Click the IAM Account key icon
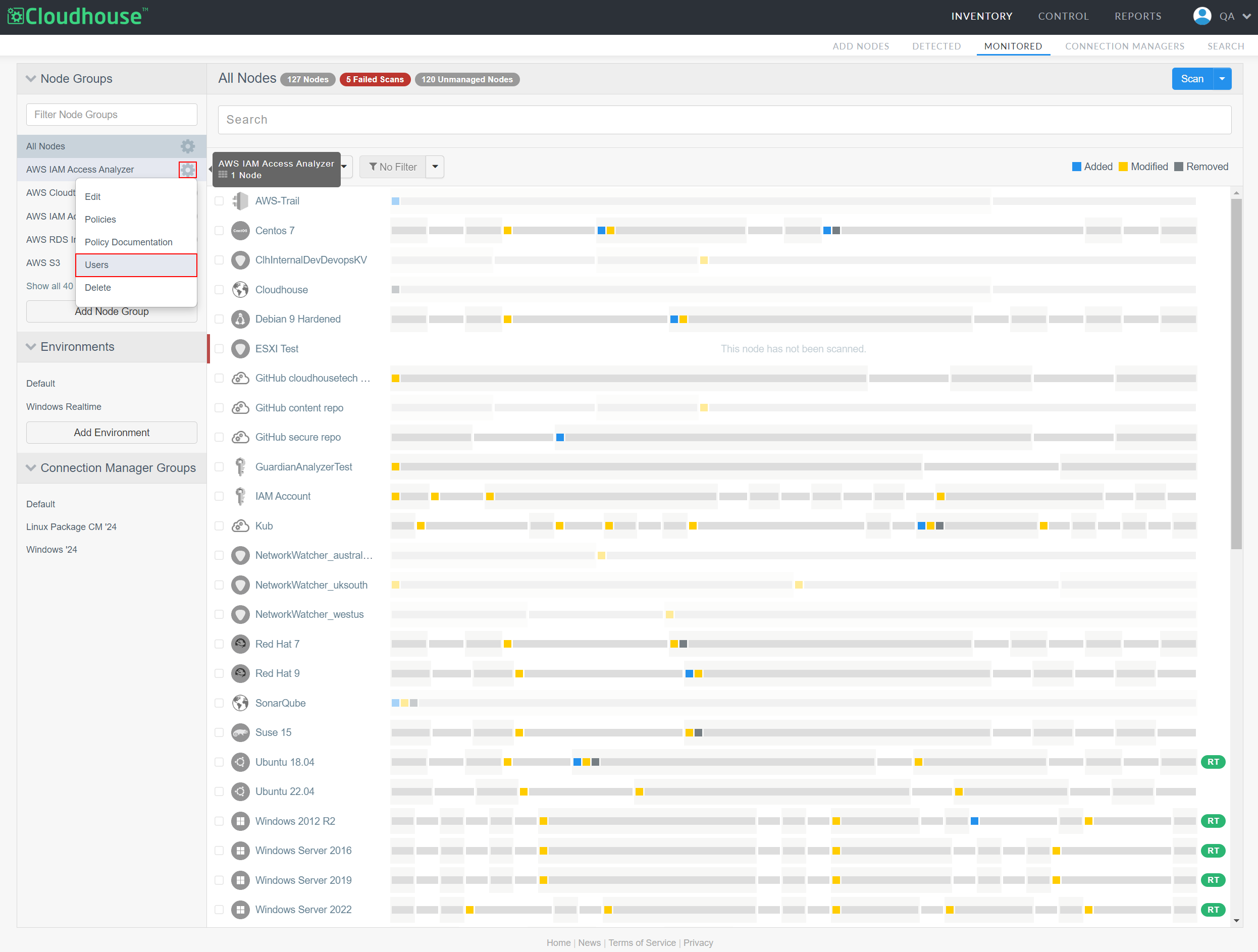1258x952 pixels. (x=241, y=497)
